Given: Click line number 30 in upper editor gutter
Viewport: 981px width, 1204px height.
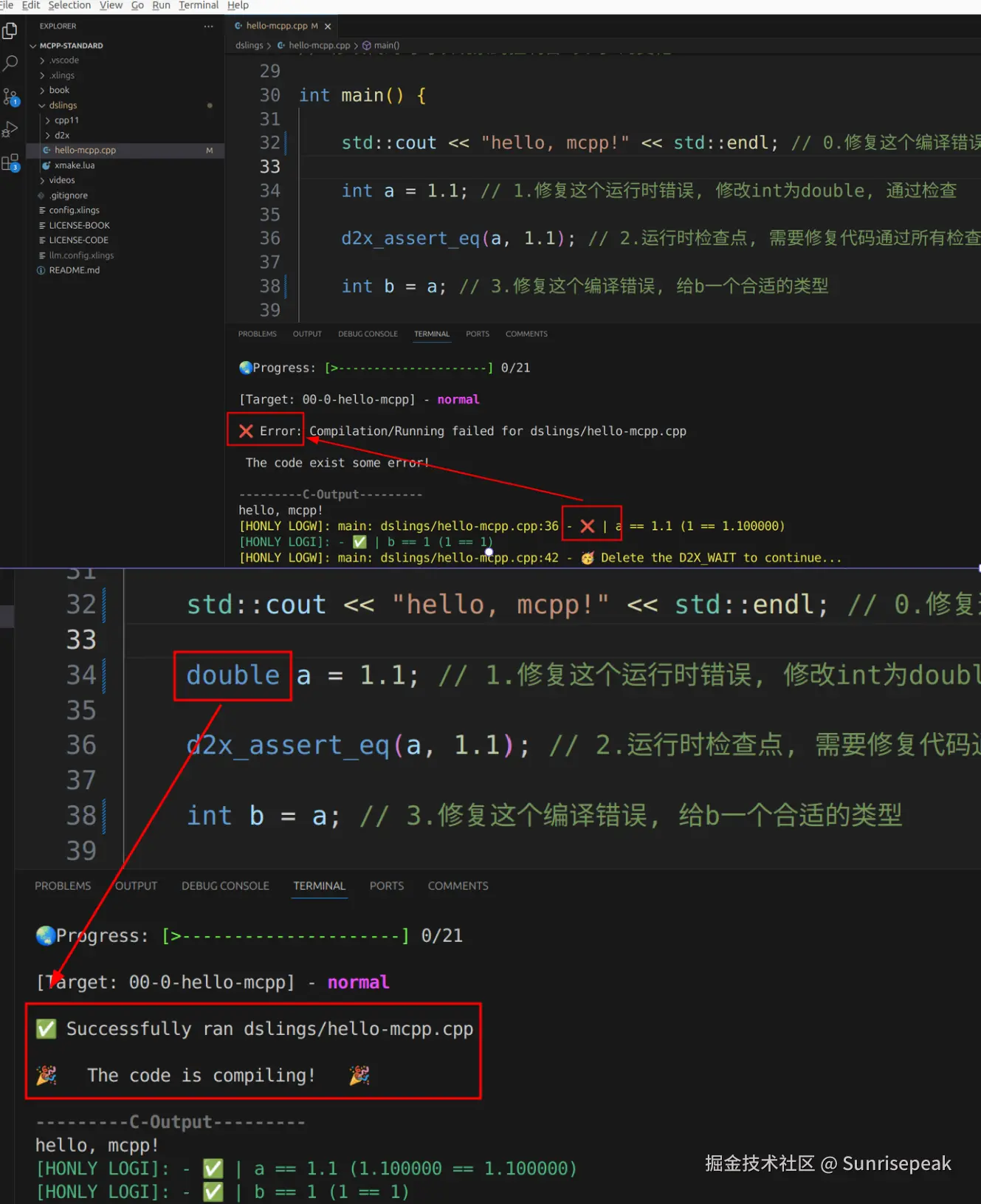Looking at the screenshot, I should [x=270, y=95].
